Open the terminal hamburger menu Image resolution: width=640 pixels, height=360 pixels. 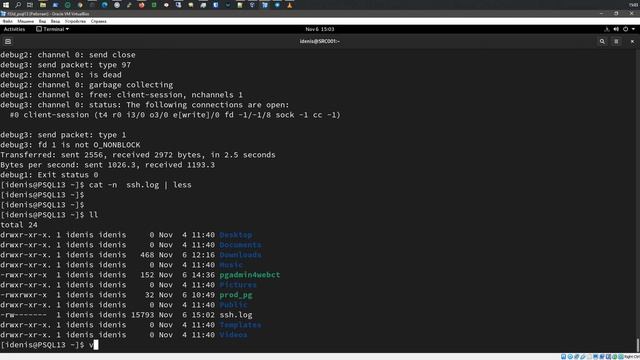coord(616,41)
